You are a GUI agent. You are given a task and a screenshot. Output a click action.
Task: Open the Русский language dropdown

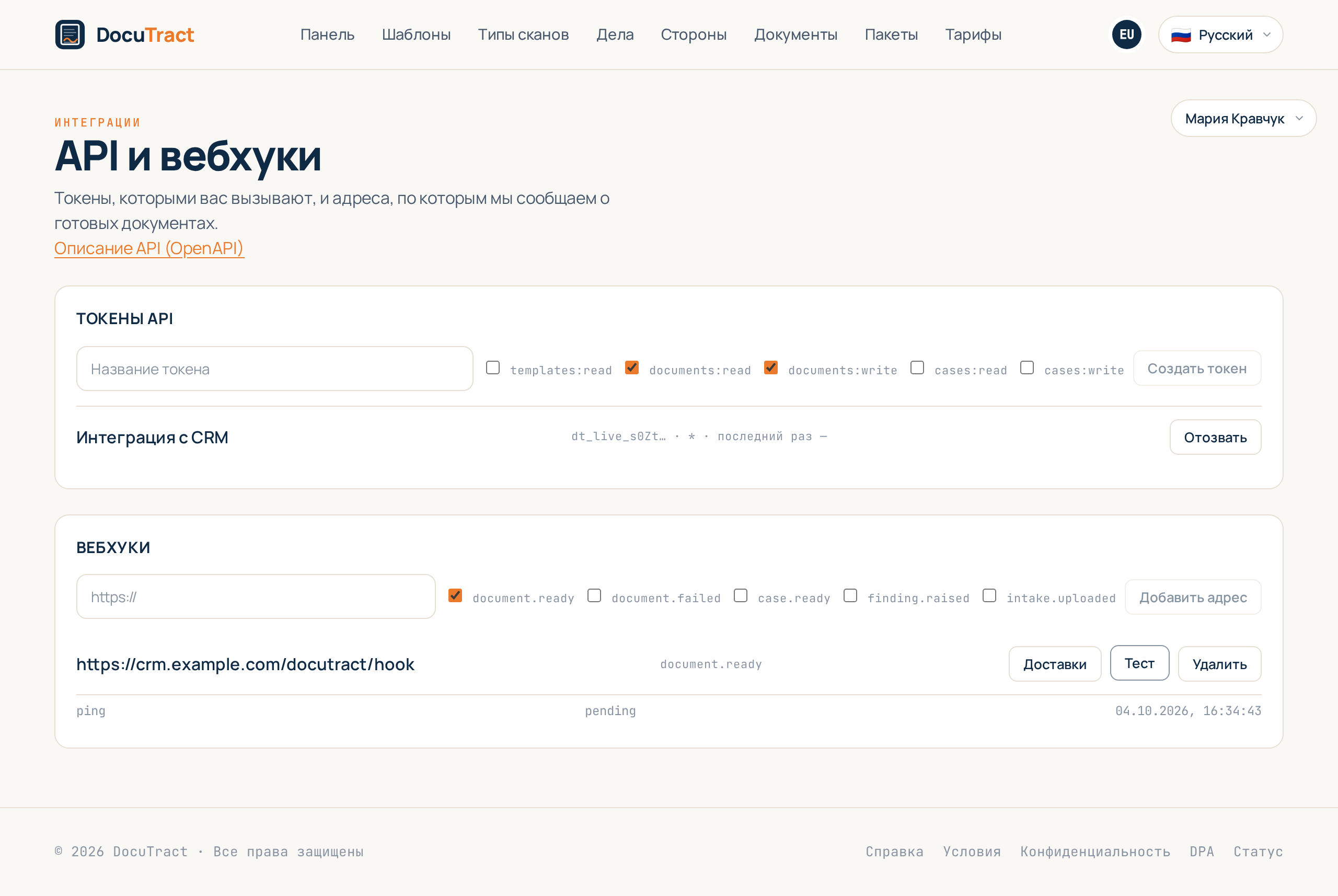(x=1220, y=35)
